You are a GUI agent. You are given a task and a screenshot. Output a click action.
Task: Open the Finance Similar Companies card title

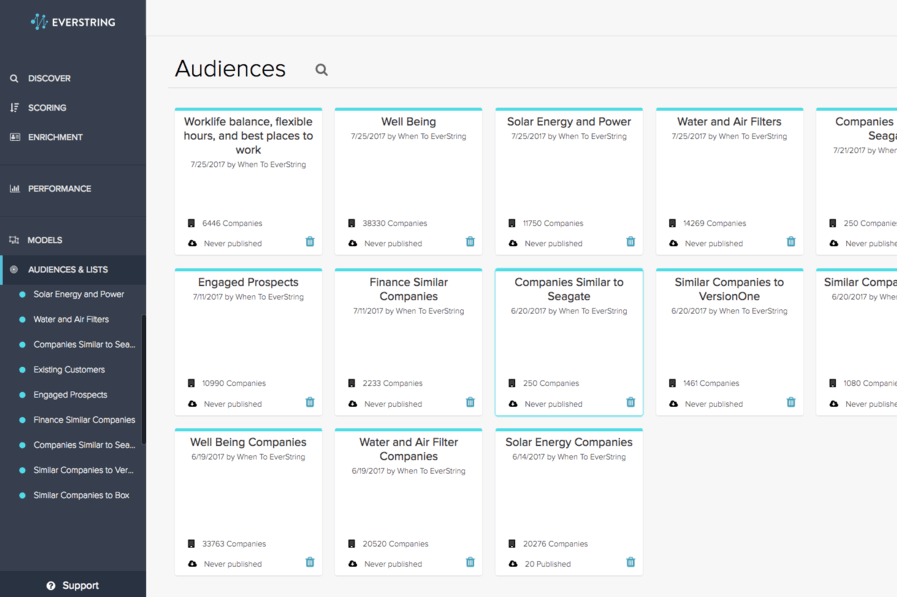408,289
